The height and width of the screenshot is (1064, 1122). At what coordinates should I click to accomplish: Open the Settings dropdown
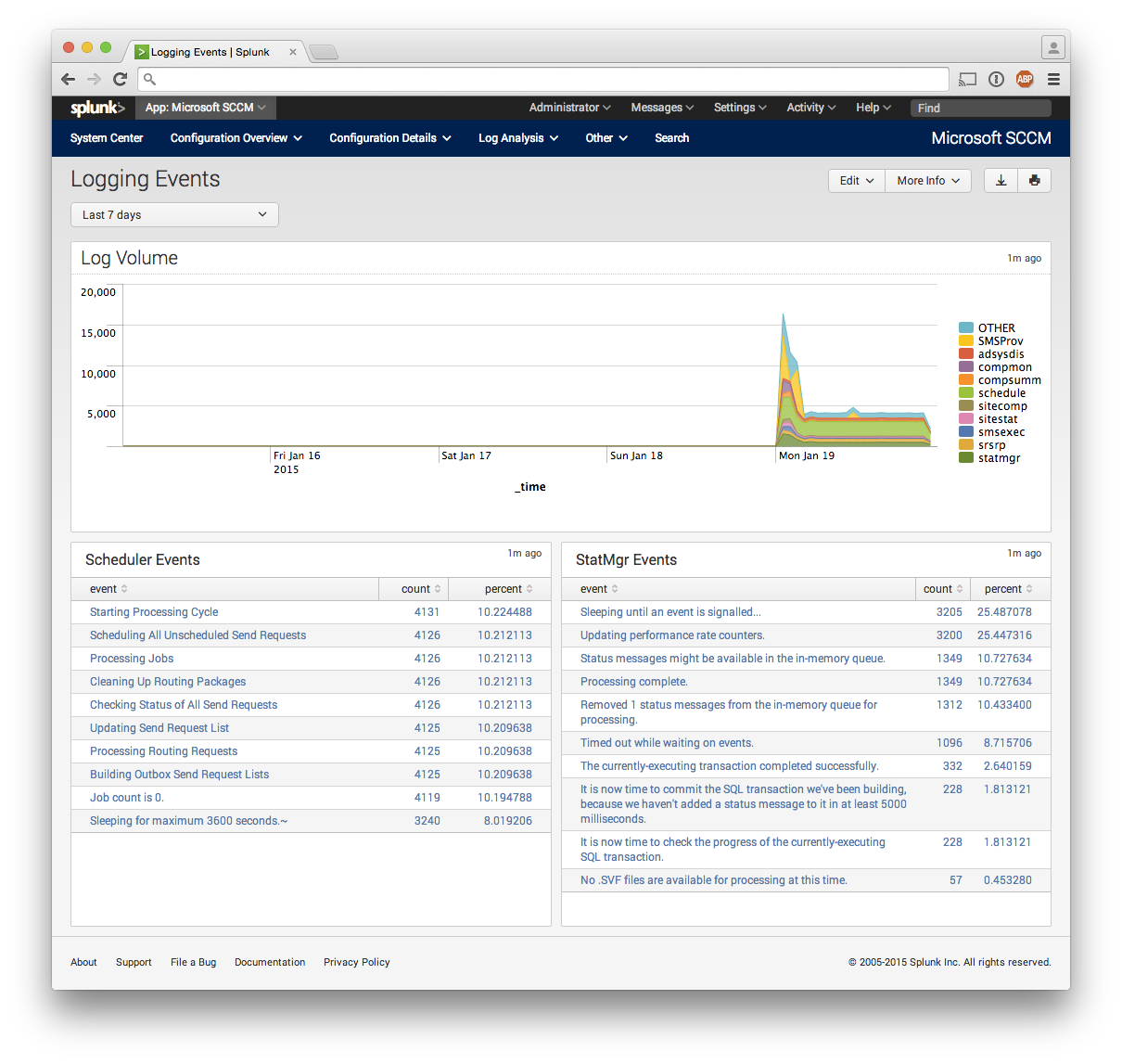coord(740,108)
